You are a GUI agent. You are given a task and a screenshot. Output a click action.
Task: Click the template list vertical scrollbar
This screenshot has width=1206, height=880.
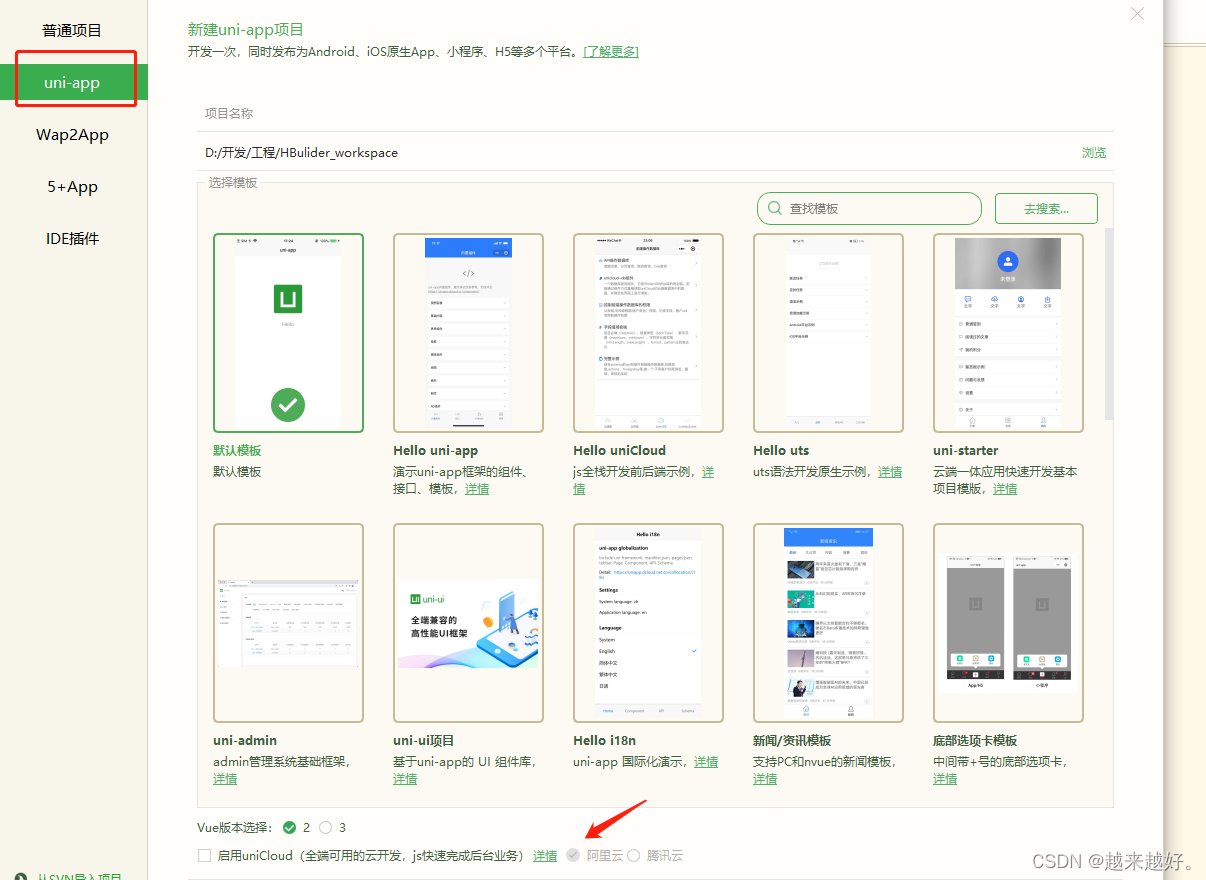click(1108, 322)
